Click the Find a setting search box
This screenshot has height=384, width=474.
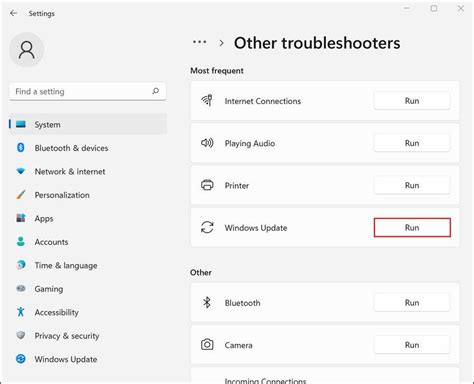click(x=88, y=91)
